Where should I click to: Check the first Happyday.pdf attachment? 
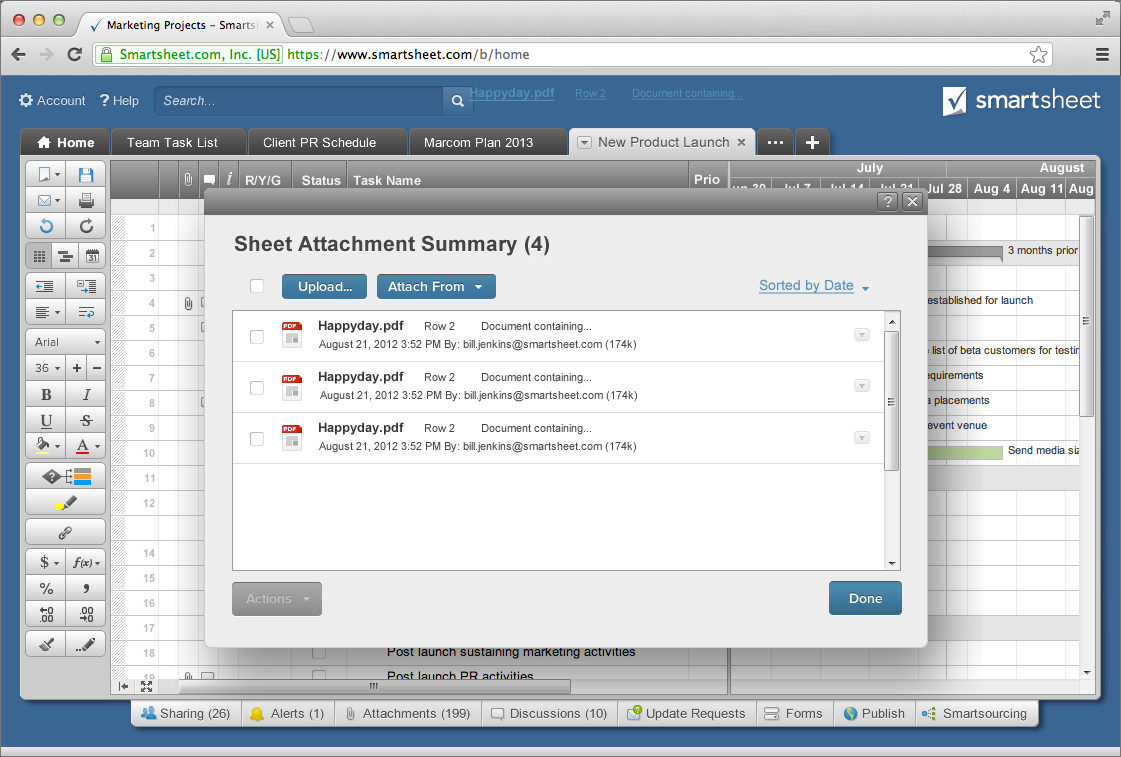click(x=257, y=337)
